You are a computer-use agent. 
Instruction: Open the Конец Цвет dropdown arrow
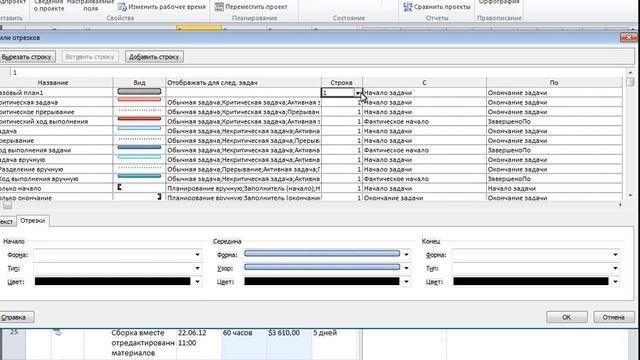(x=615, y=282)
